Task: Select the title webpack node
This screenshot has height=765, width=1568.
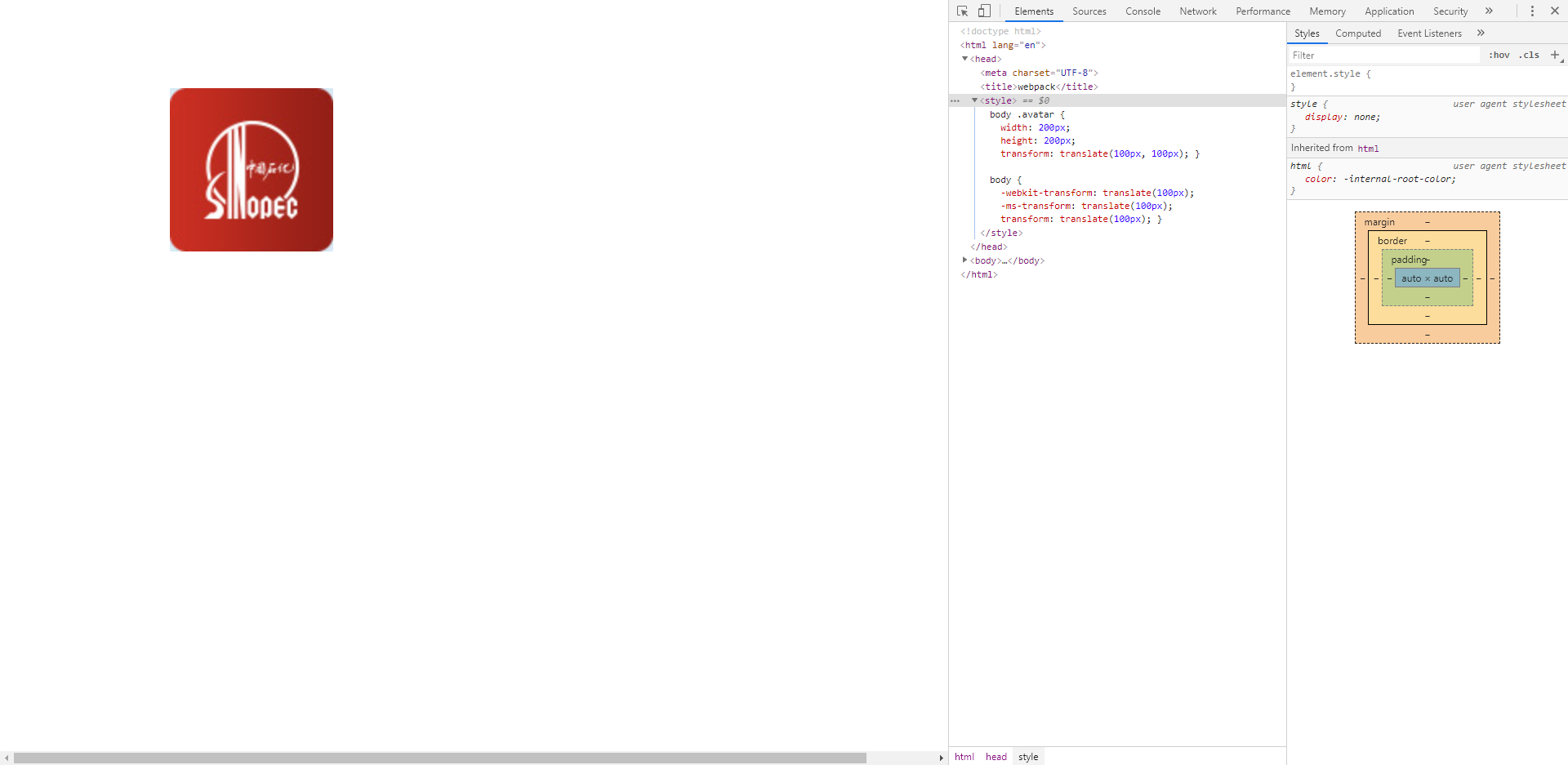Action: click(x=1039, y=87)
